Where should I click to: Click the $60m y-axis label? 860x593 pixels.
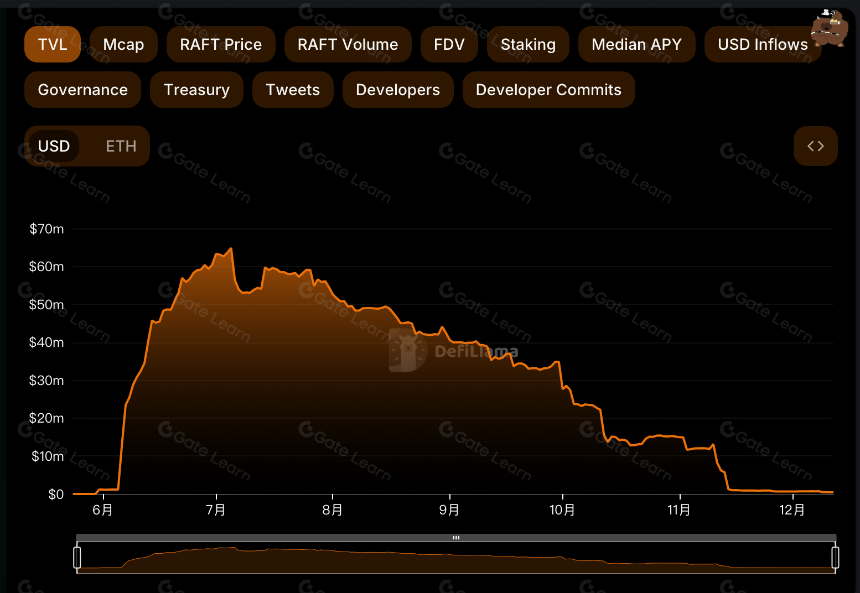click(x=47, y=267)
